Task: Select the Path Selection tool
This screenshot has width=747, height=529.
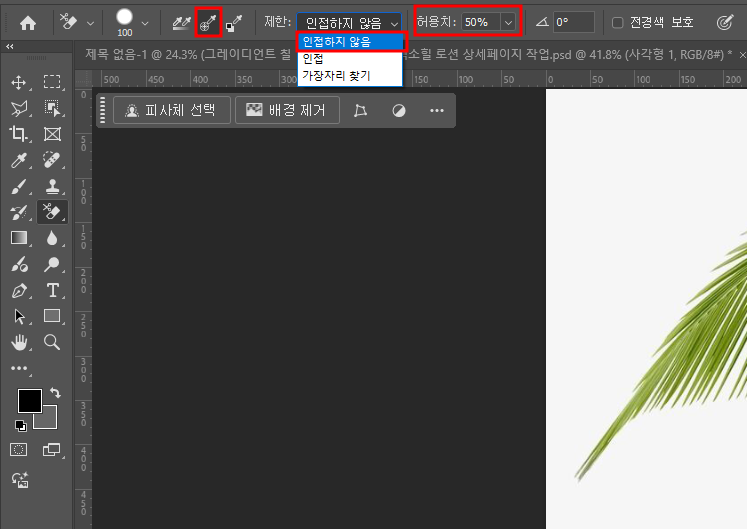Action: point(19,316)
